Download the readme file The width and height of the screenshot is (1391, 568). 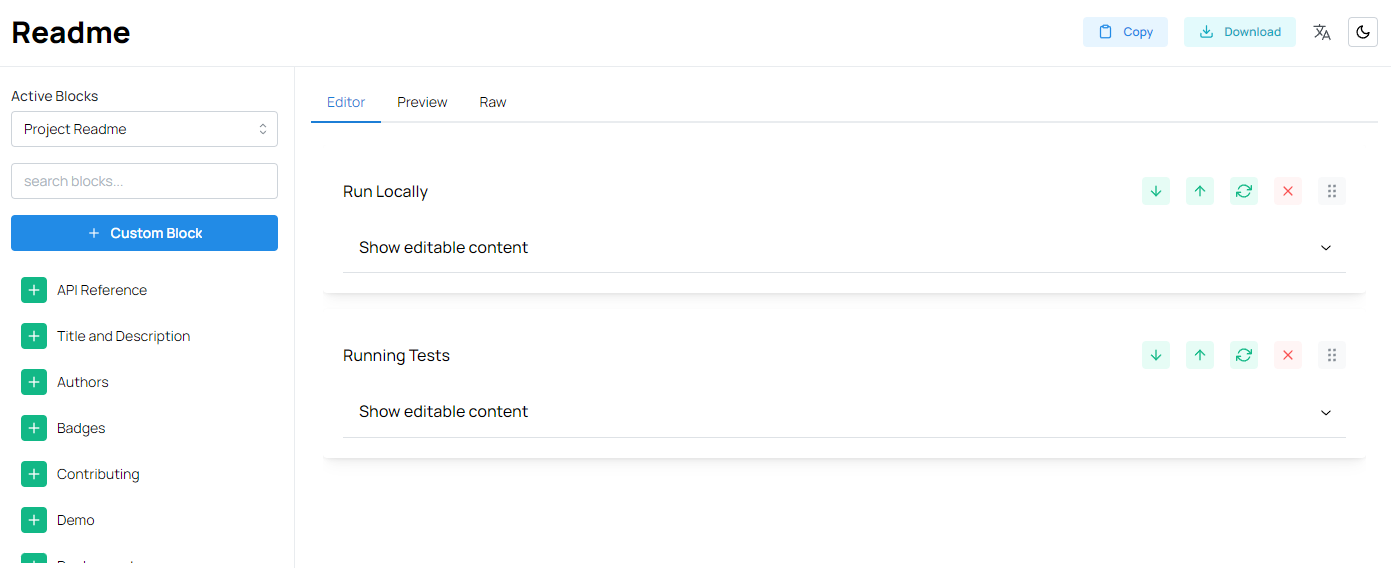tap(1240, 32)
